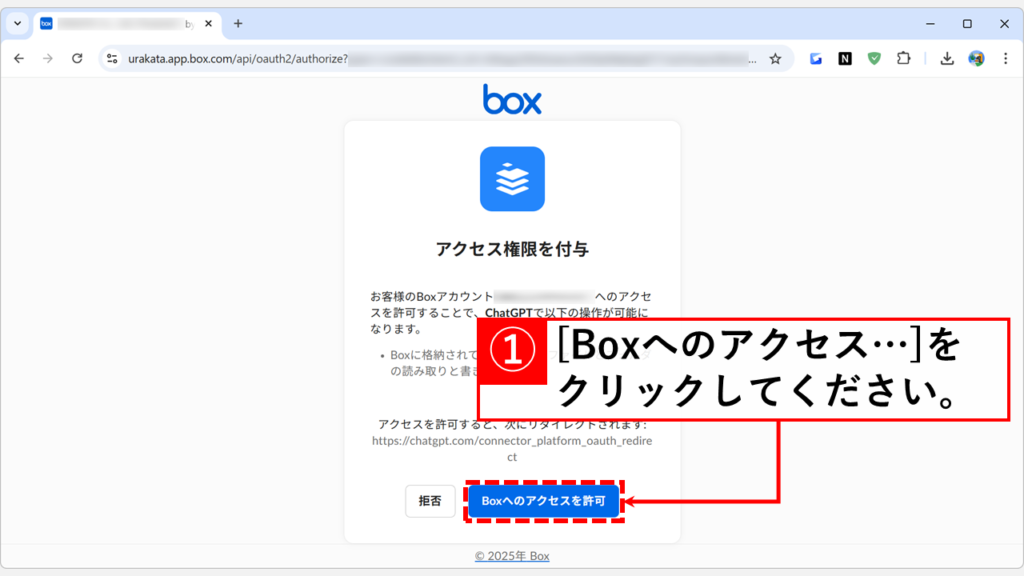Click the address bar URL field

[x=444, y=59]
